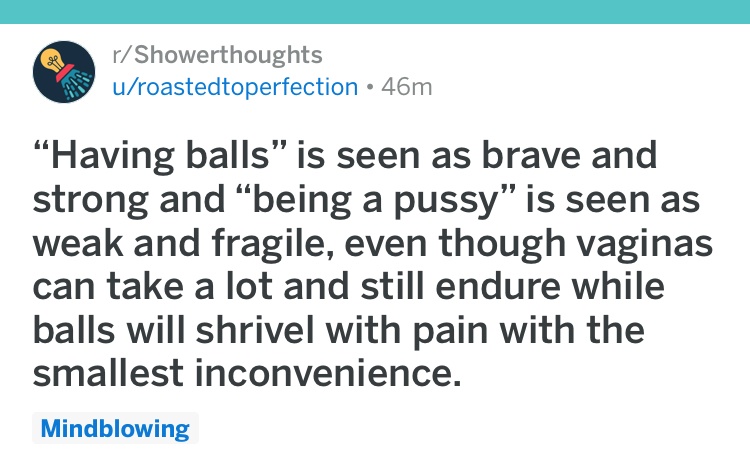750x475 pixels.
Task: Click the post line starting "weak and fragile"
Action: (373, 244)
